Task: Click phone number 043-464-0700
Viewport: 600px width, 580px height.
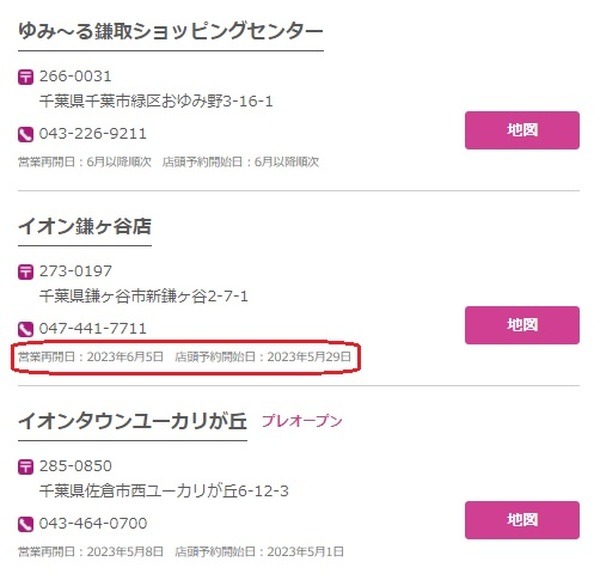Action: (x=93, y=523)
